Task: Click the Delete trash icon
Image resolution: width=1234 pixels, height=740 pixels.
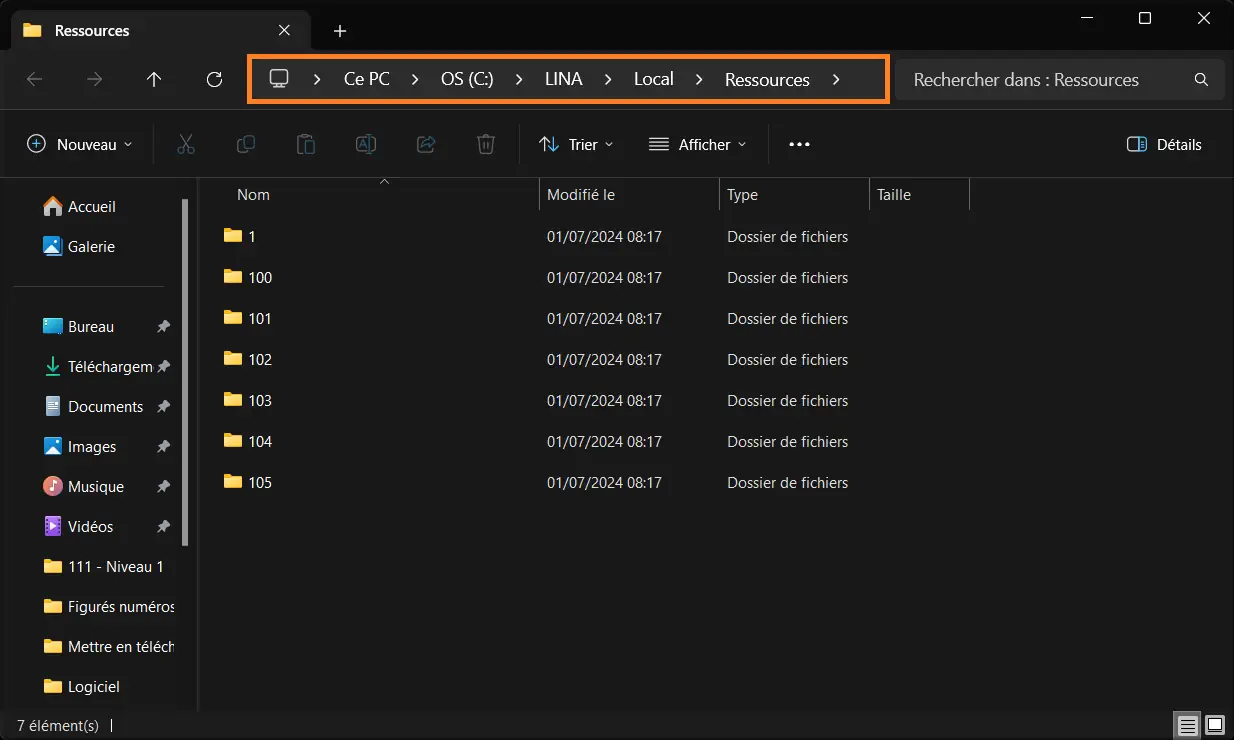Action: [486, 144]
